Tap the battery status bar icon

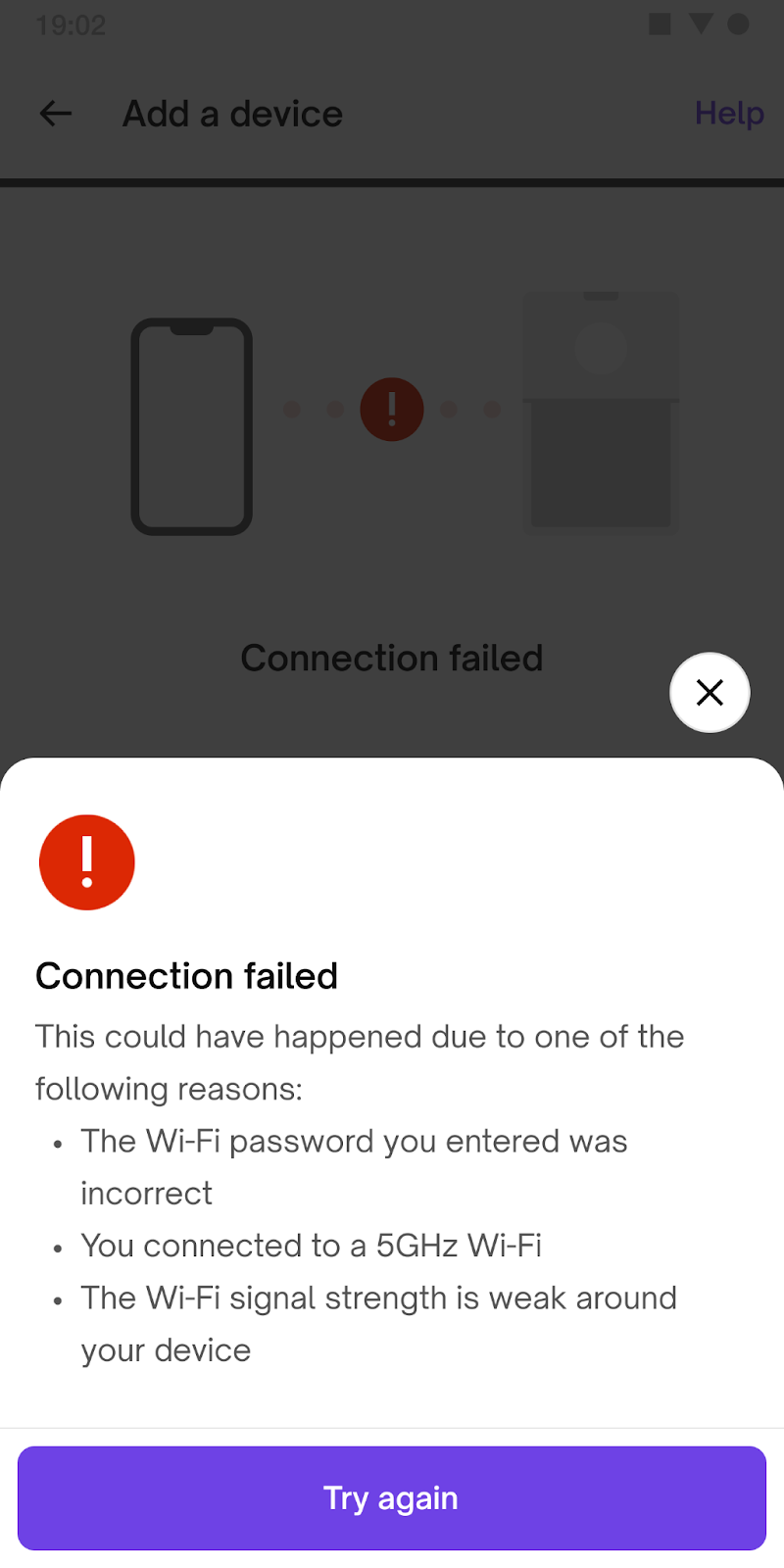tap(738, 24)
